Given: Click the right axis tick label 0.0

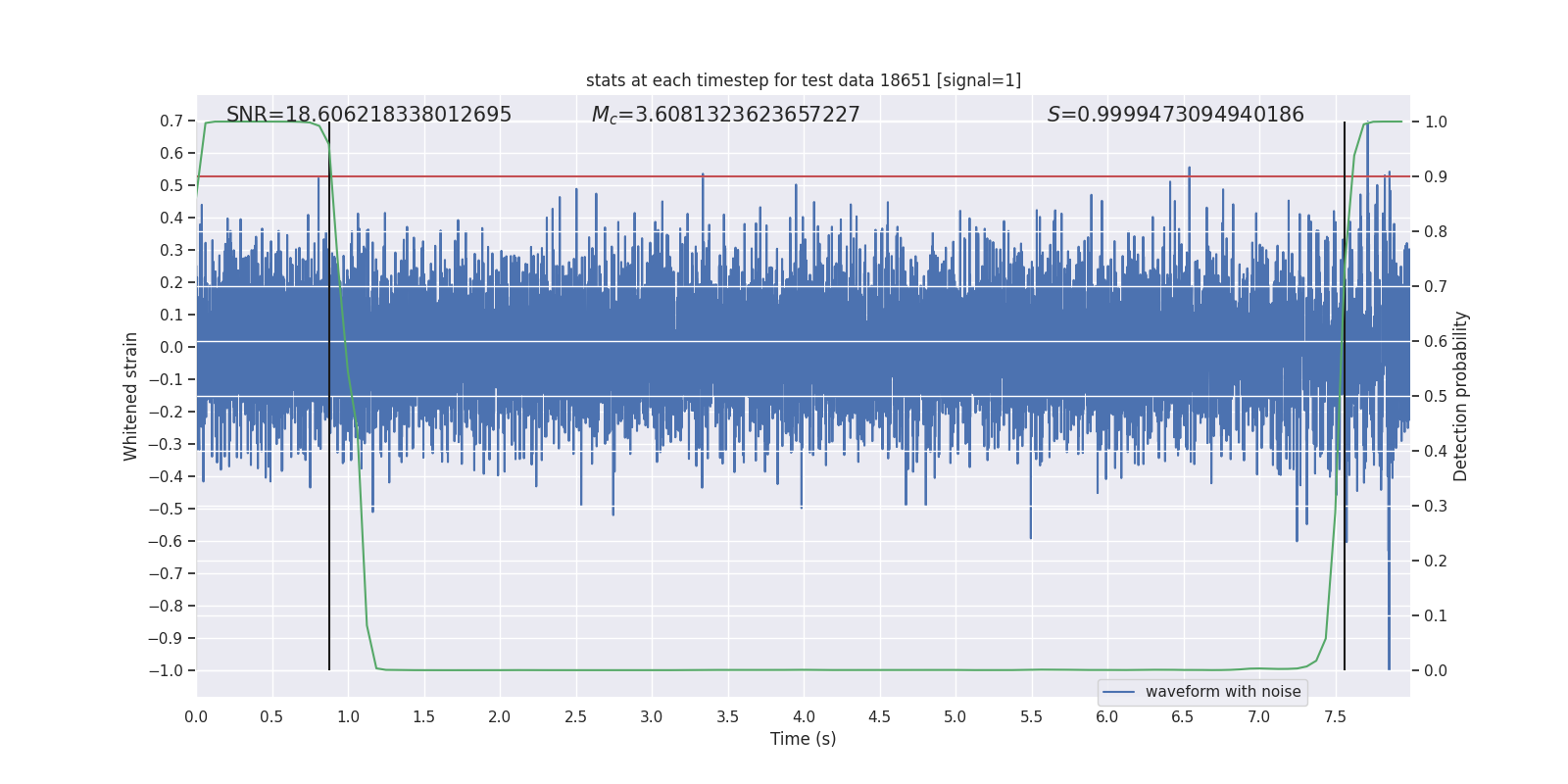Looking at the screenshot, I should (x=1436, y=670).
